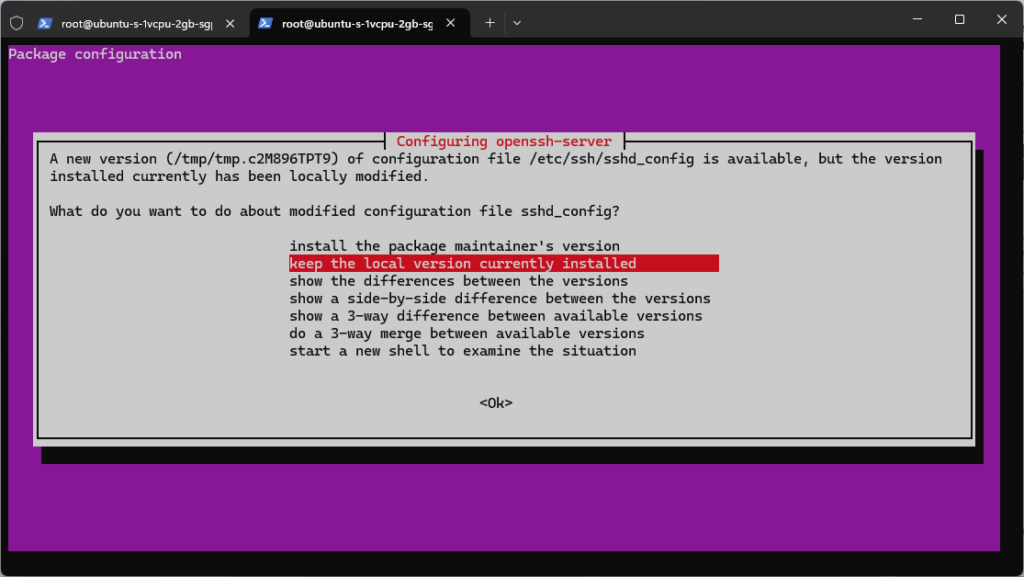Maximize the terminal window
1024x577 pixels.
pos(959,19)
